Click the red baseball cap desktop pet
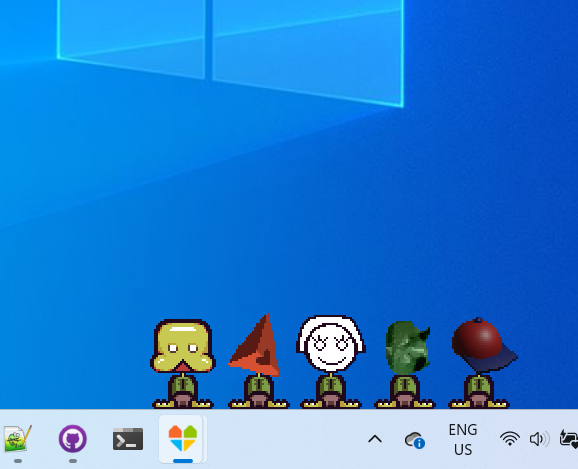The image size is (578, 469). pyautogui.click(x=482, y=362)
